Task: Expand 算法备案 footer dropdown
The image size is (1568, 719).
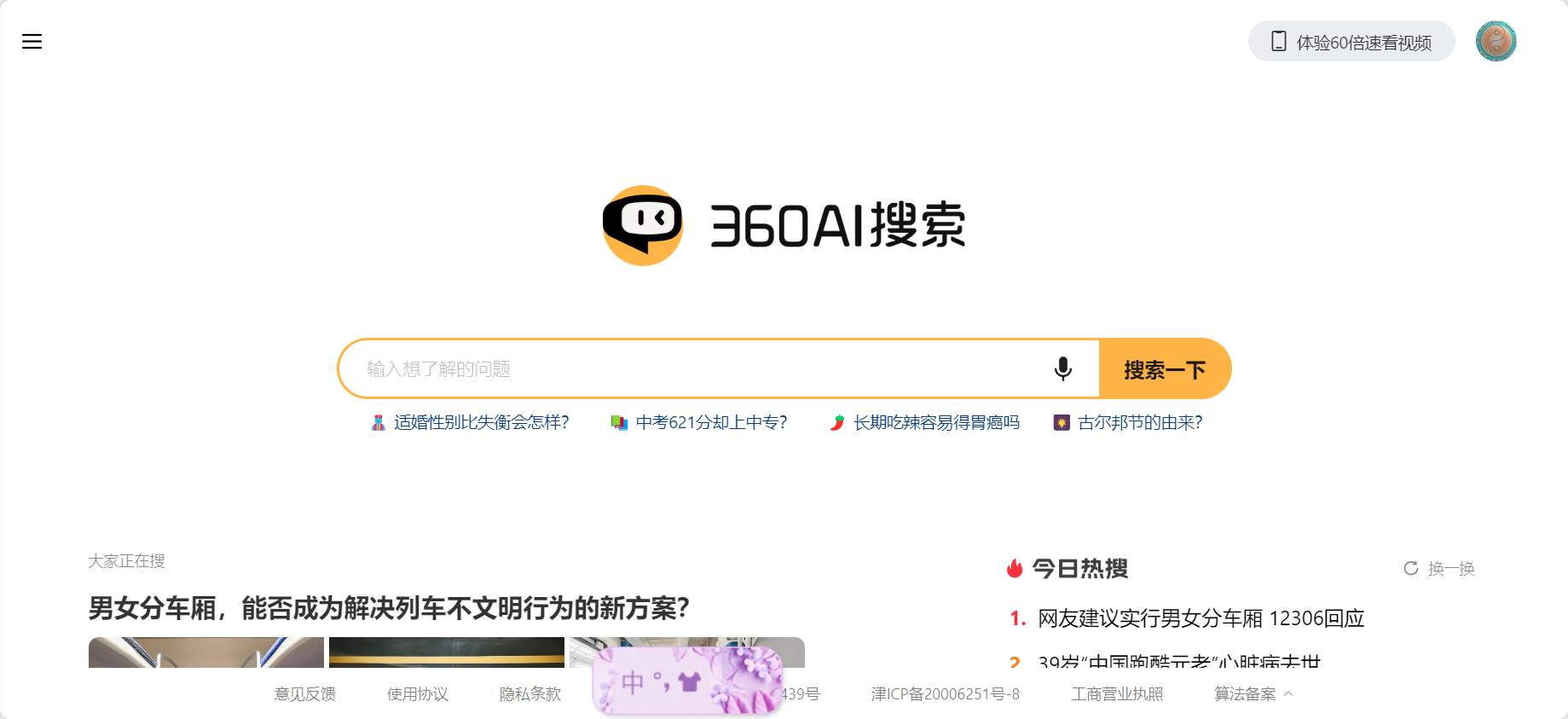Action: click(1253, 694)
